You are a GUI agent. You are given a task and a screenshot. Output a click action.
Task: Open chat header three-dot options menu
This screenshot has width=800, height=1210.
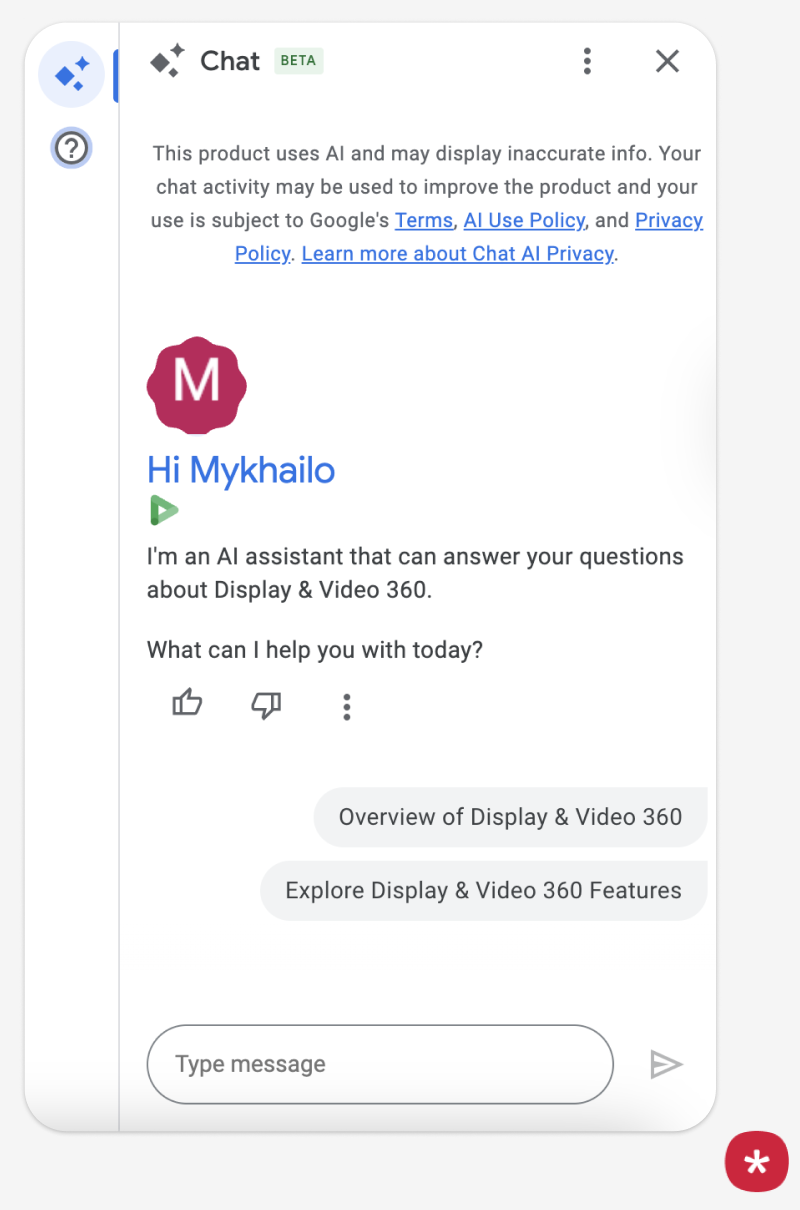pos(587,61)
